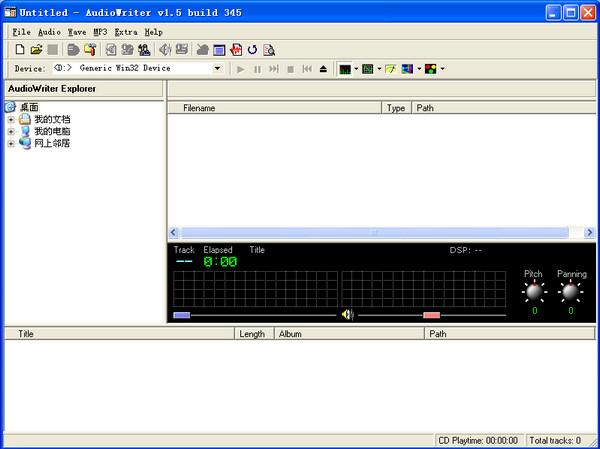Screen dimensions: 600x449
Task: Open dropdown arrow beside spectrum analyzer icon
Action: [x=356, y=69]
